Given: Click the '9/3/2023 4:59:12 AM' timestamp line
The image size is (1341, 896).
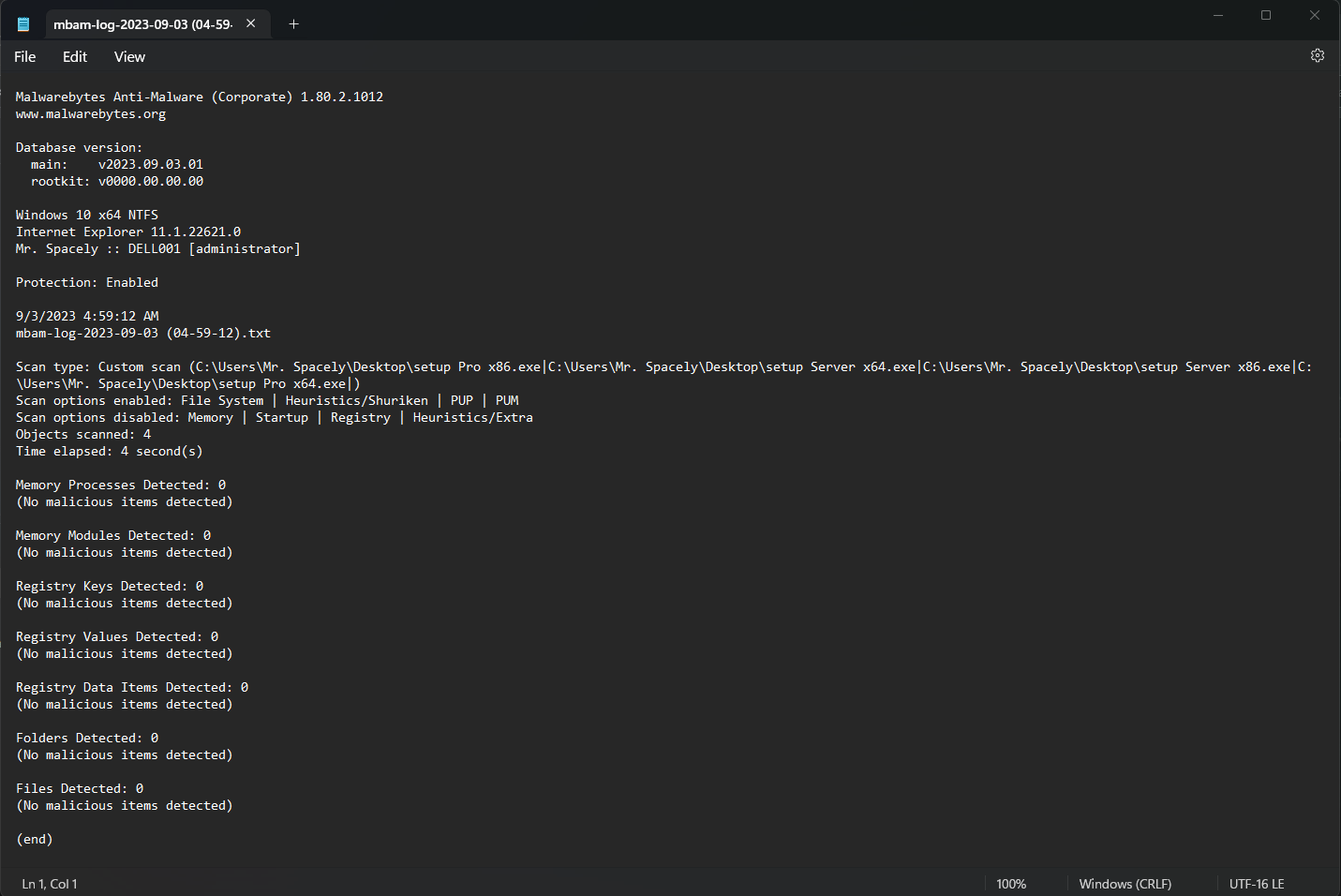Looking at the screenshot, I should [x=87, y=317].
